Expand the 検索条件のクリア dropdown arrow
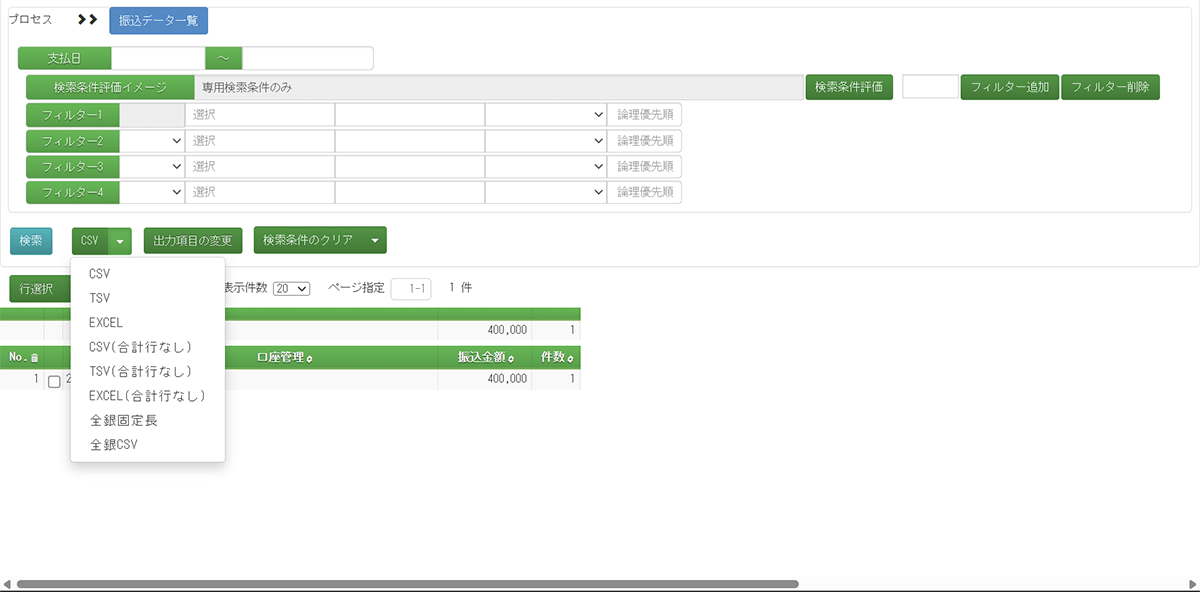This screenshot has height=592, width=1200. [374, 240]
